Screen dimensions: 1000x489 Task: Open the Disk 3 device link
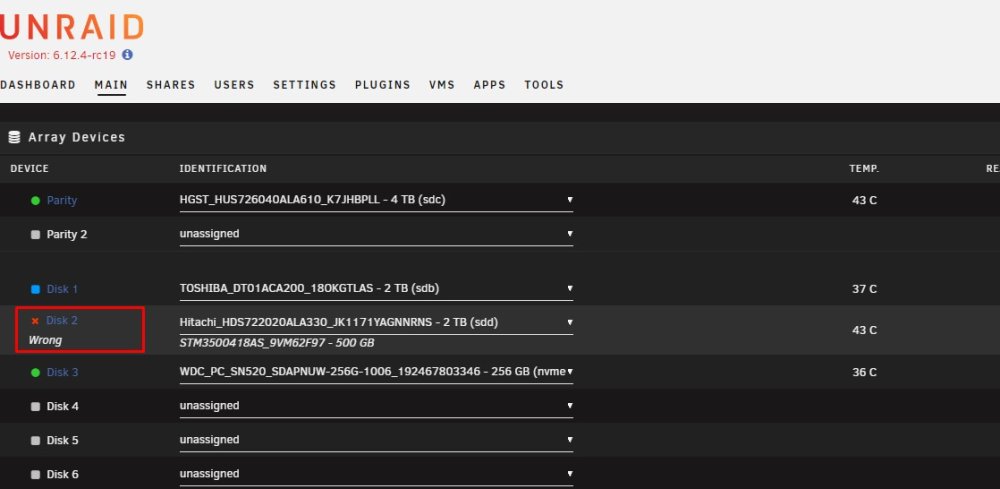point(62,372)
